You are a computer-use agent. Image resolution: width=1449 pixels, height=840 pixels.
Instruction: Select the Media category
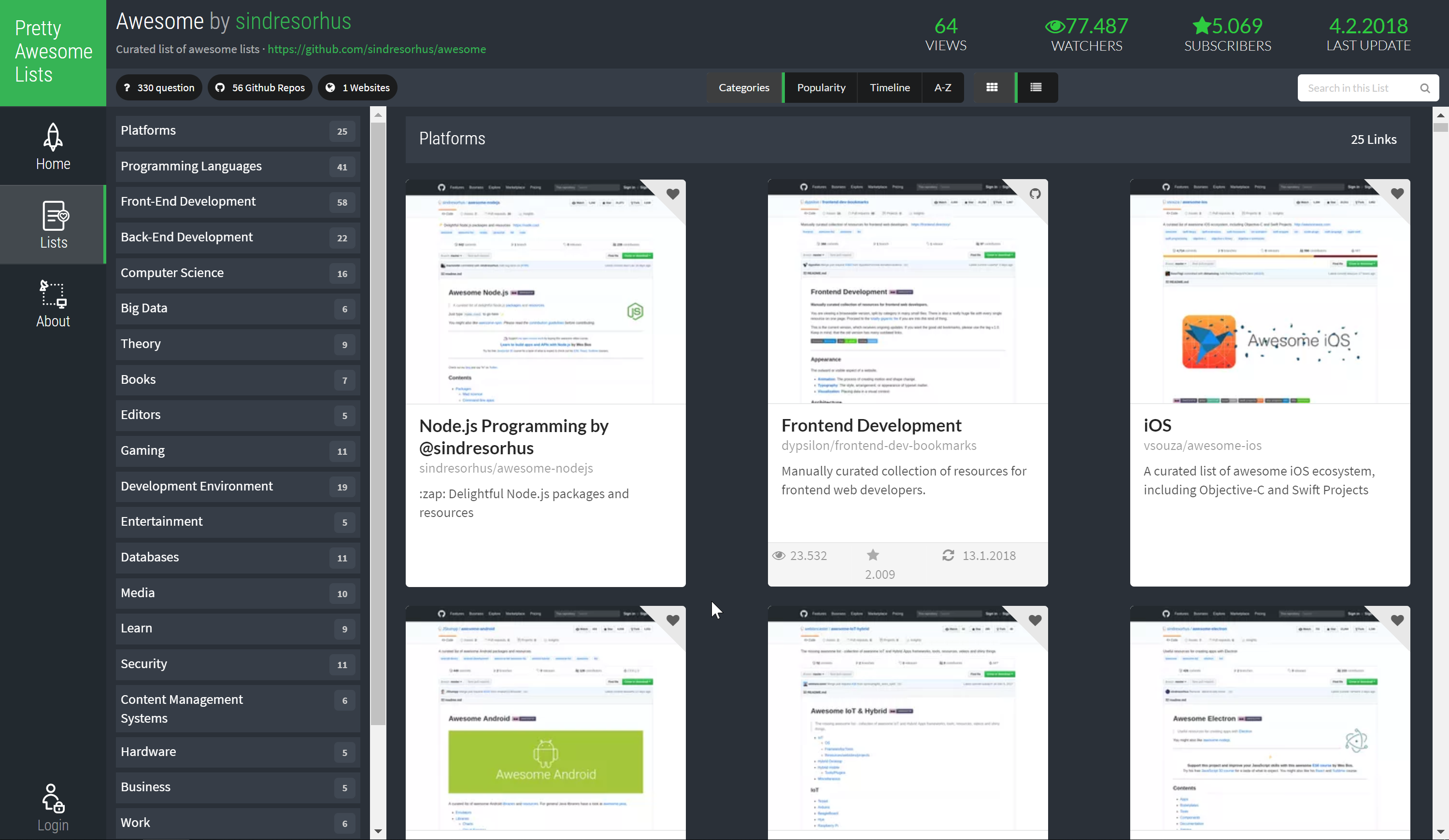click(x=238, y=593)
